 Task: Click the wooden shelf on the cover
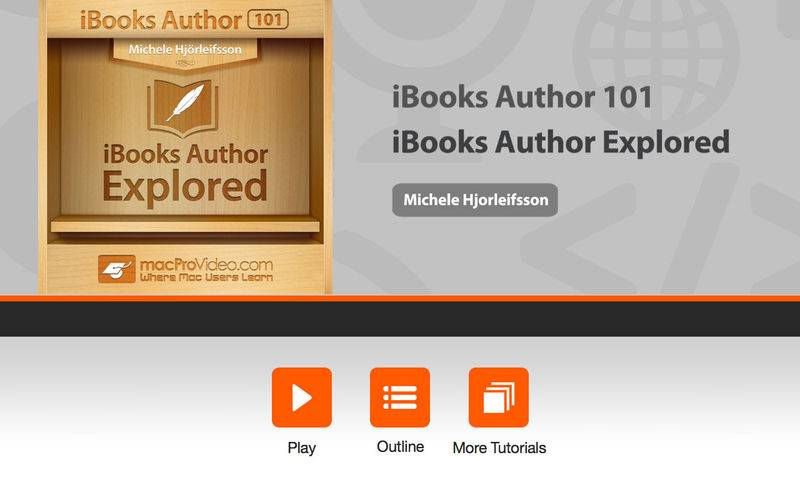point(185,225)
